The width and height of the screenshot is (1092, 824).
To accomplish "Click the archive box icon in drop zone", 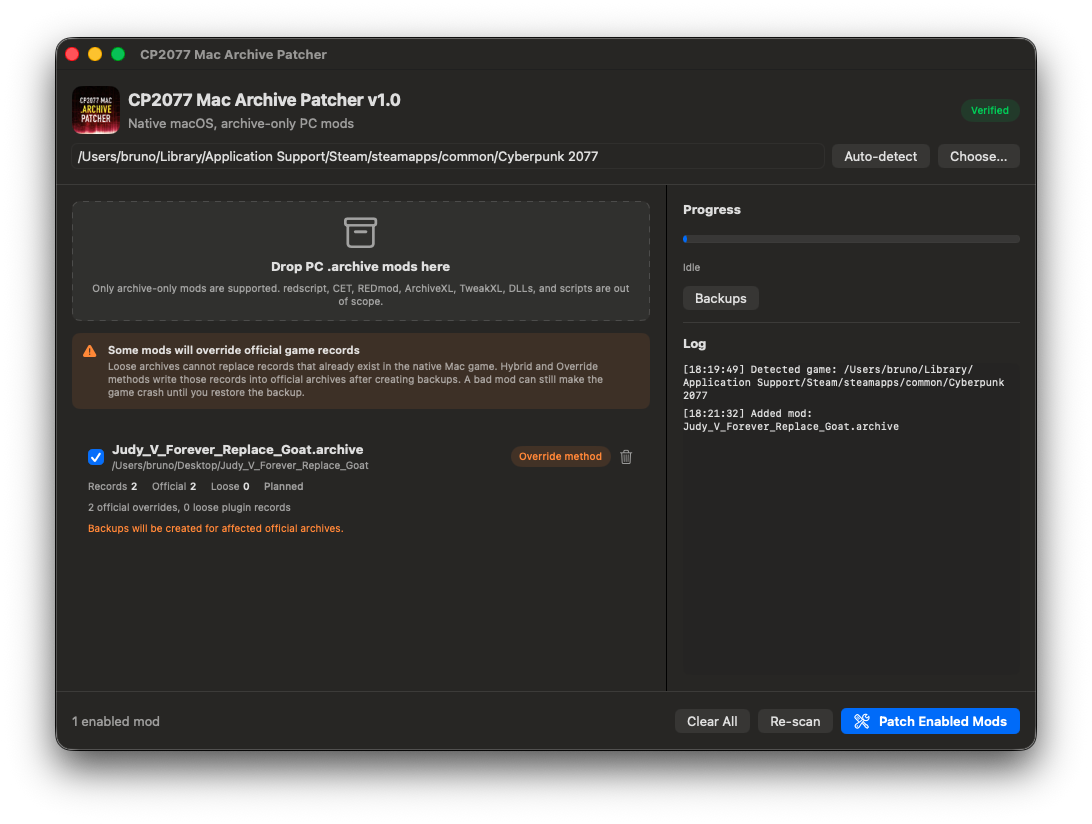I will click(x=360, y=233).
